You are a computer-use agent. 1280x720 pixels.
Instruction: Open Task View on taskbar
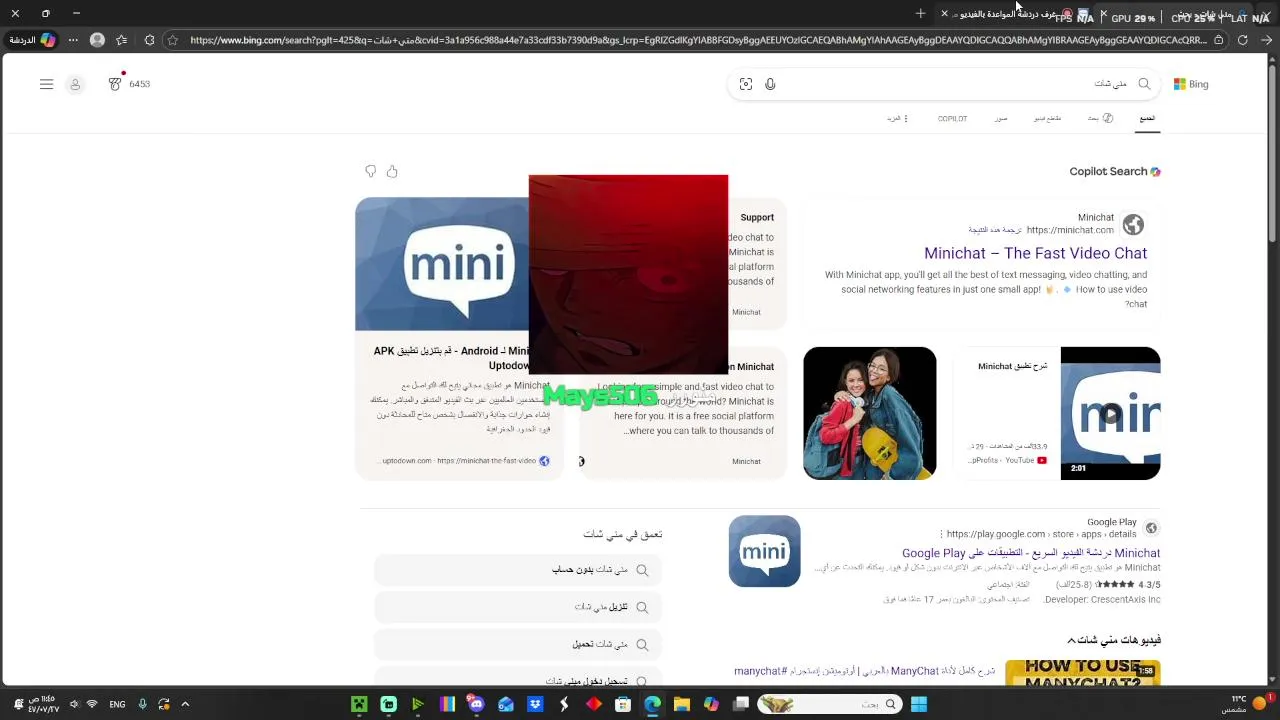(741, 704)
